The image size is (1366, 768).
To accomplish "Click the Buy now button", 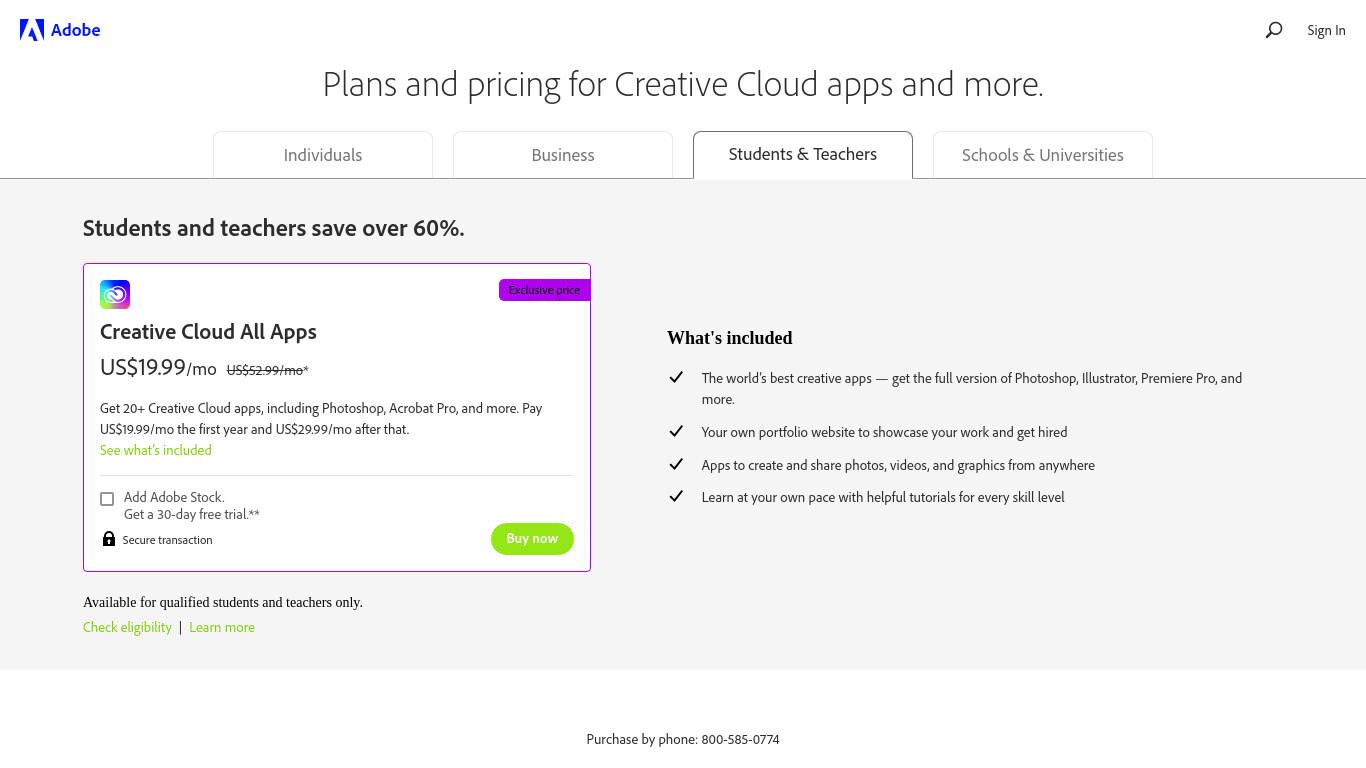I will 532,539.
